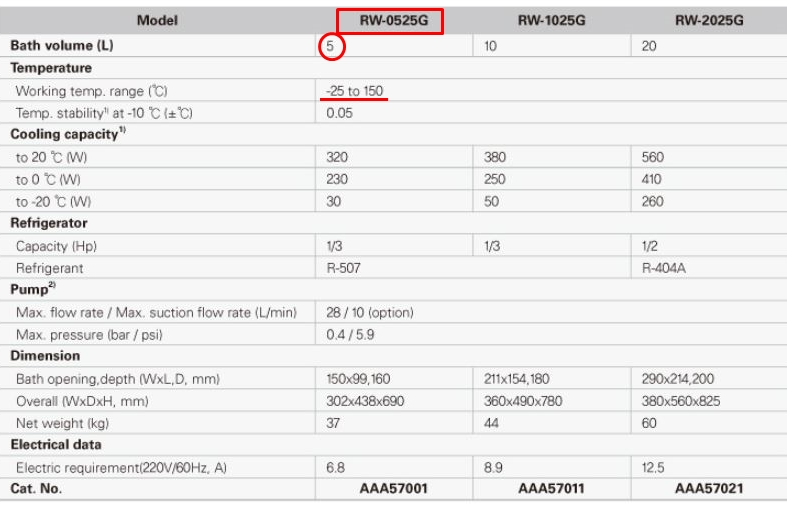Click the 1/2 Hp capacity value
The image size is (787, 511).
(649, 245)
